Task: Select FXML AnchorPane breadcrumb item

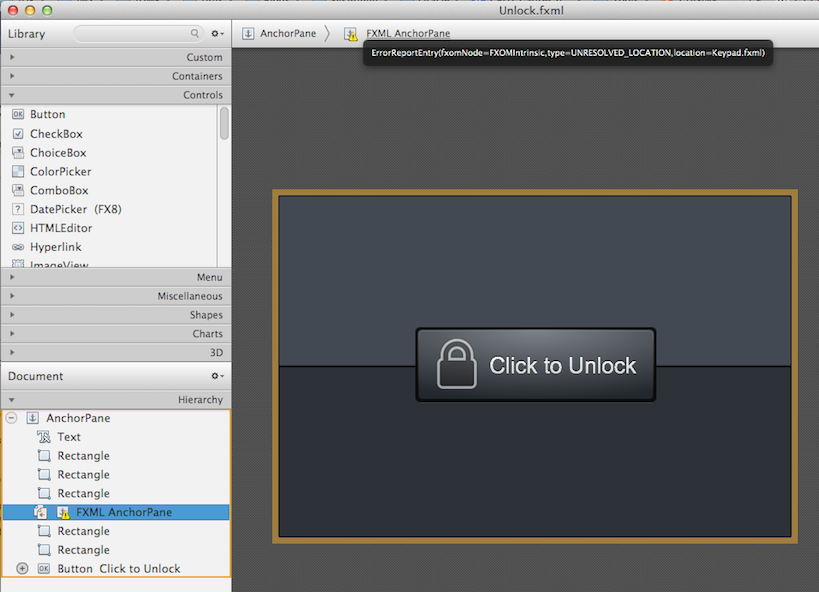Action: pos(407,34)
